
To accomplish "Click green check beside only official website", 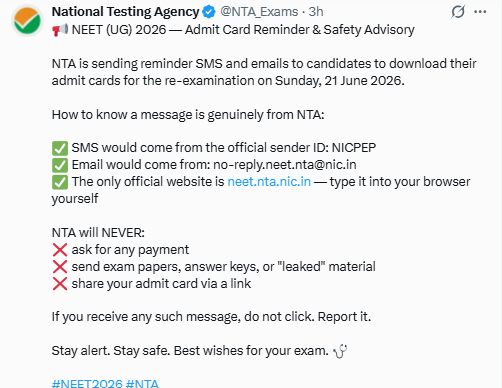I will click(60, 182).
